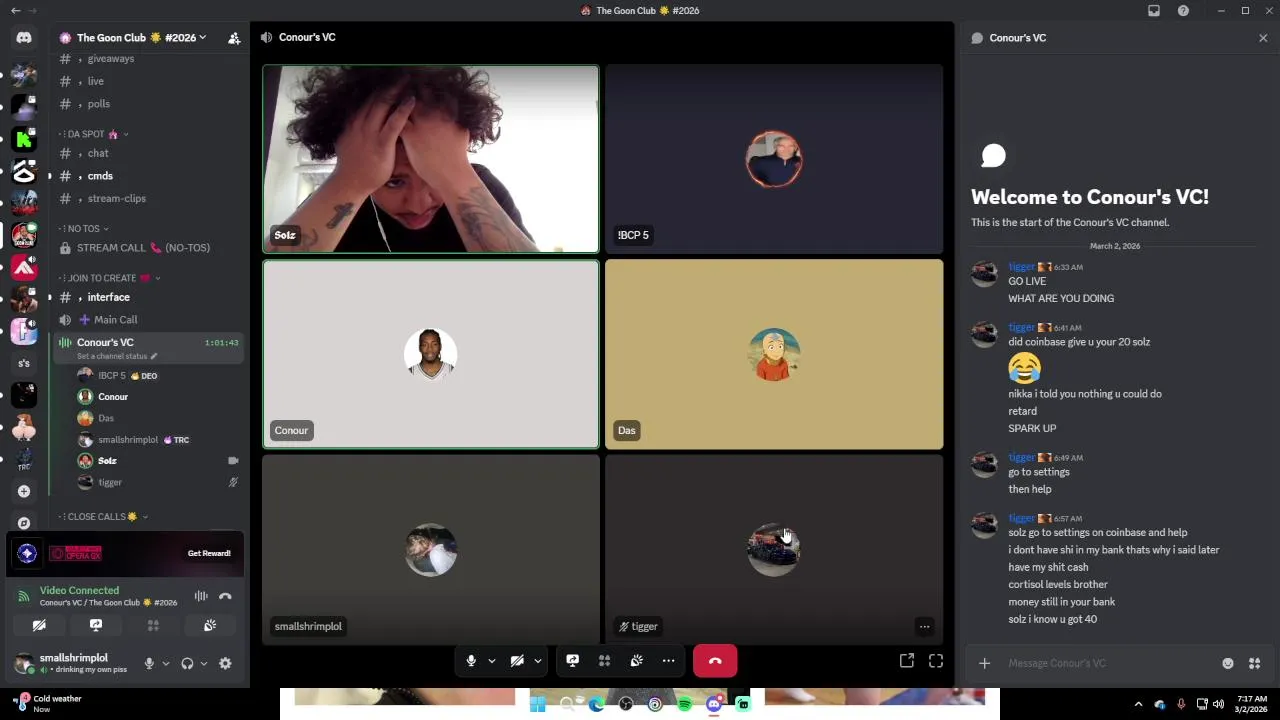Collapse the CLOSE CALLS category

pos(103,517)
